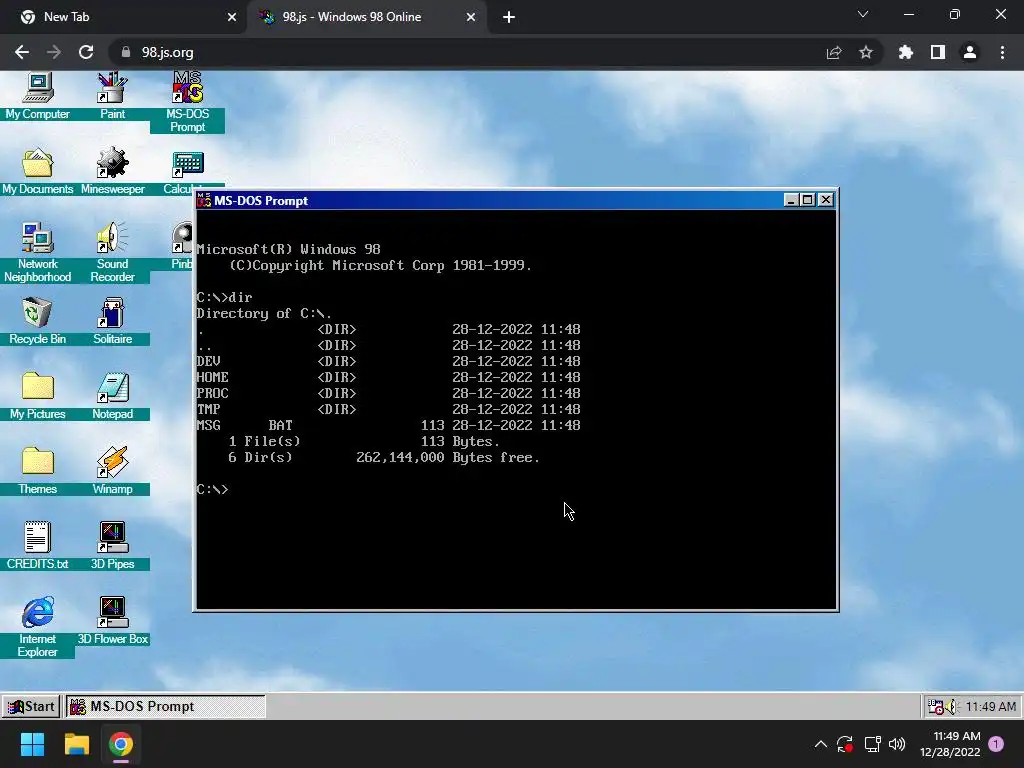Screen dimensions: 1024x768
Task: Click the PROC directory row
Action: (389, 393)
